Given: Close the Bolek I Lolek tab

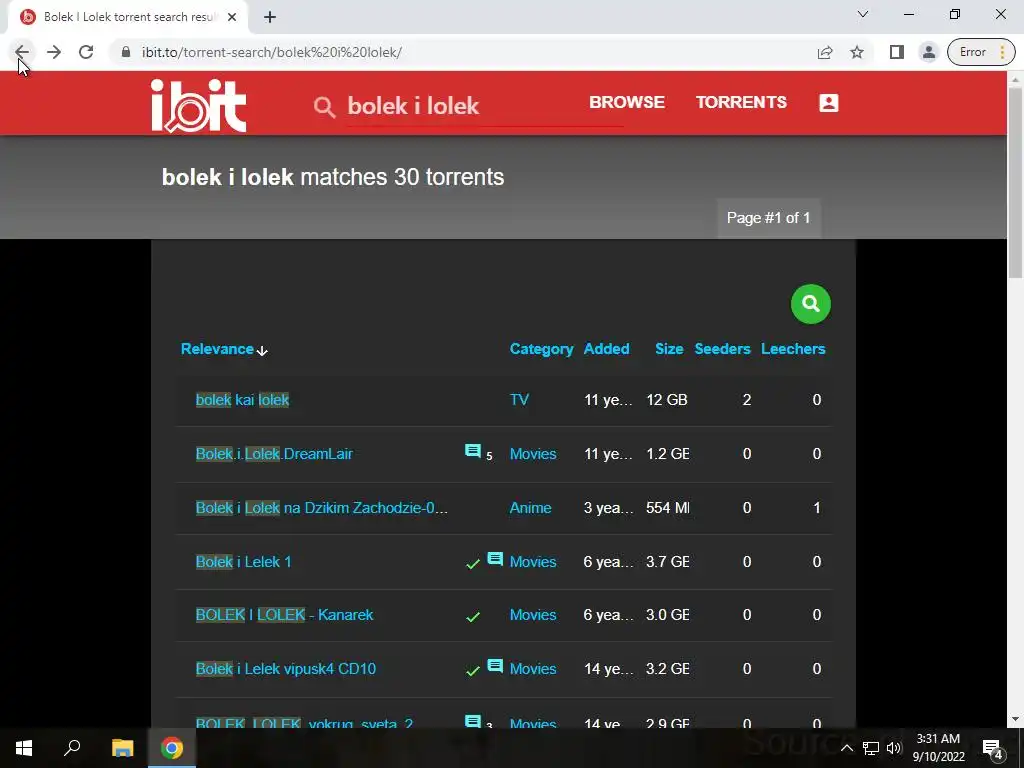Looking at the screenshot, I should 232,17.
